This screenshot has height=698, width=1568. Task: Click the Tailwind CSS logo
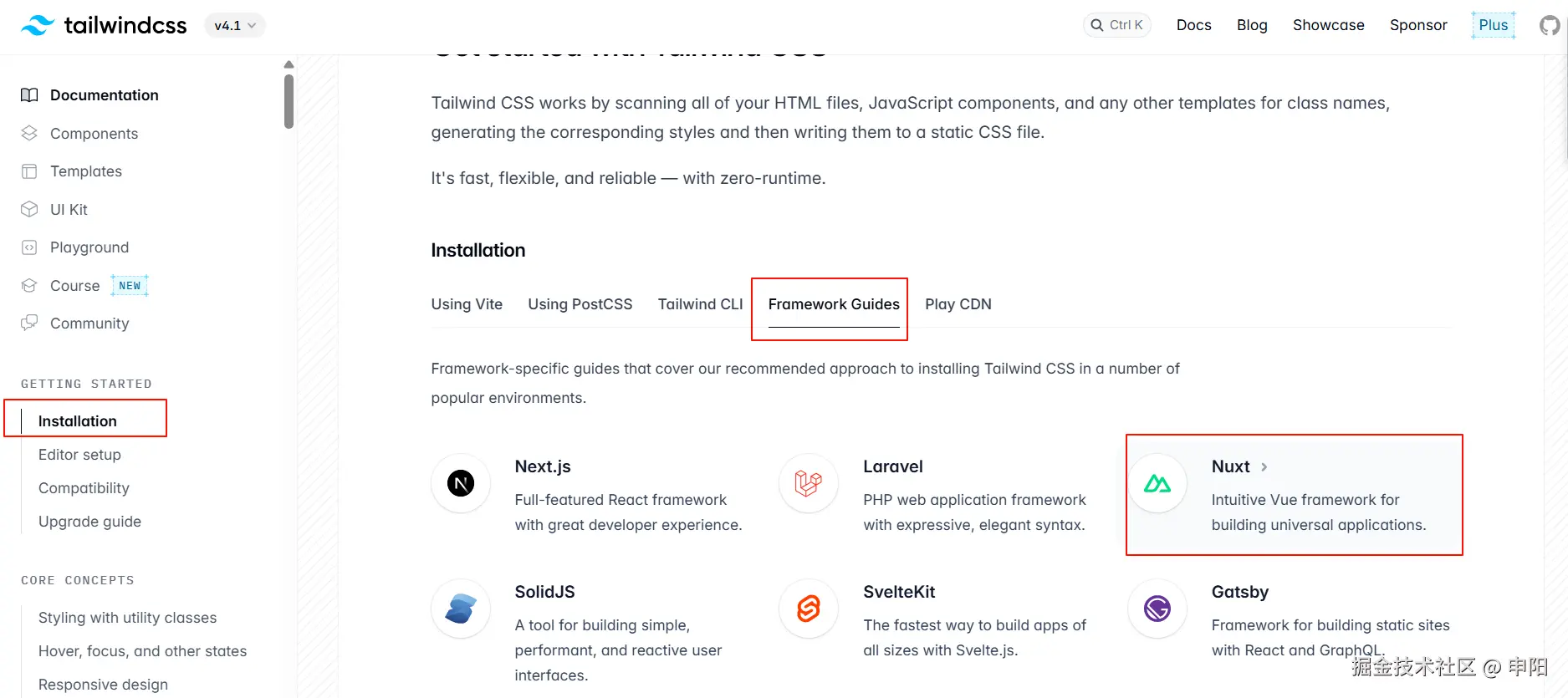(x=104, y=25)
